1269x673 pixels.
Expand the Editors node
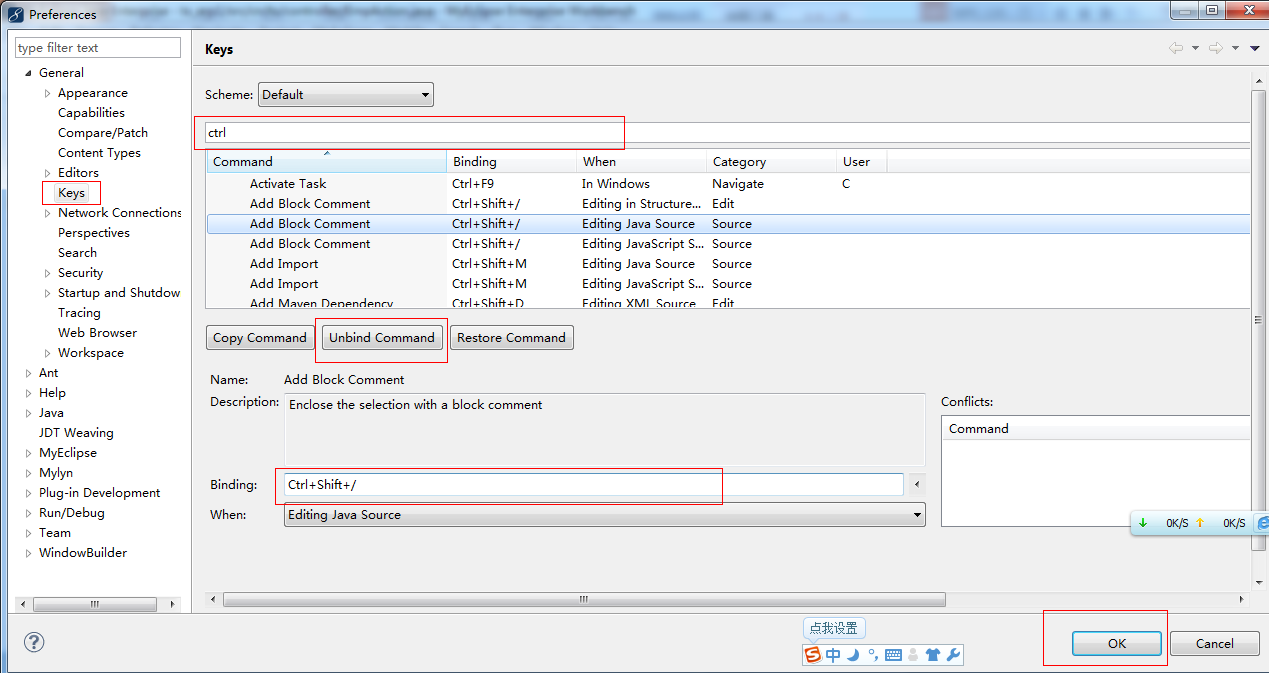47,173
